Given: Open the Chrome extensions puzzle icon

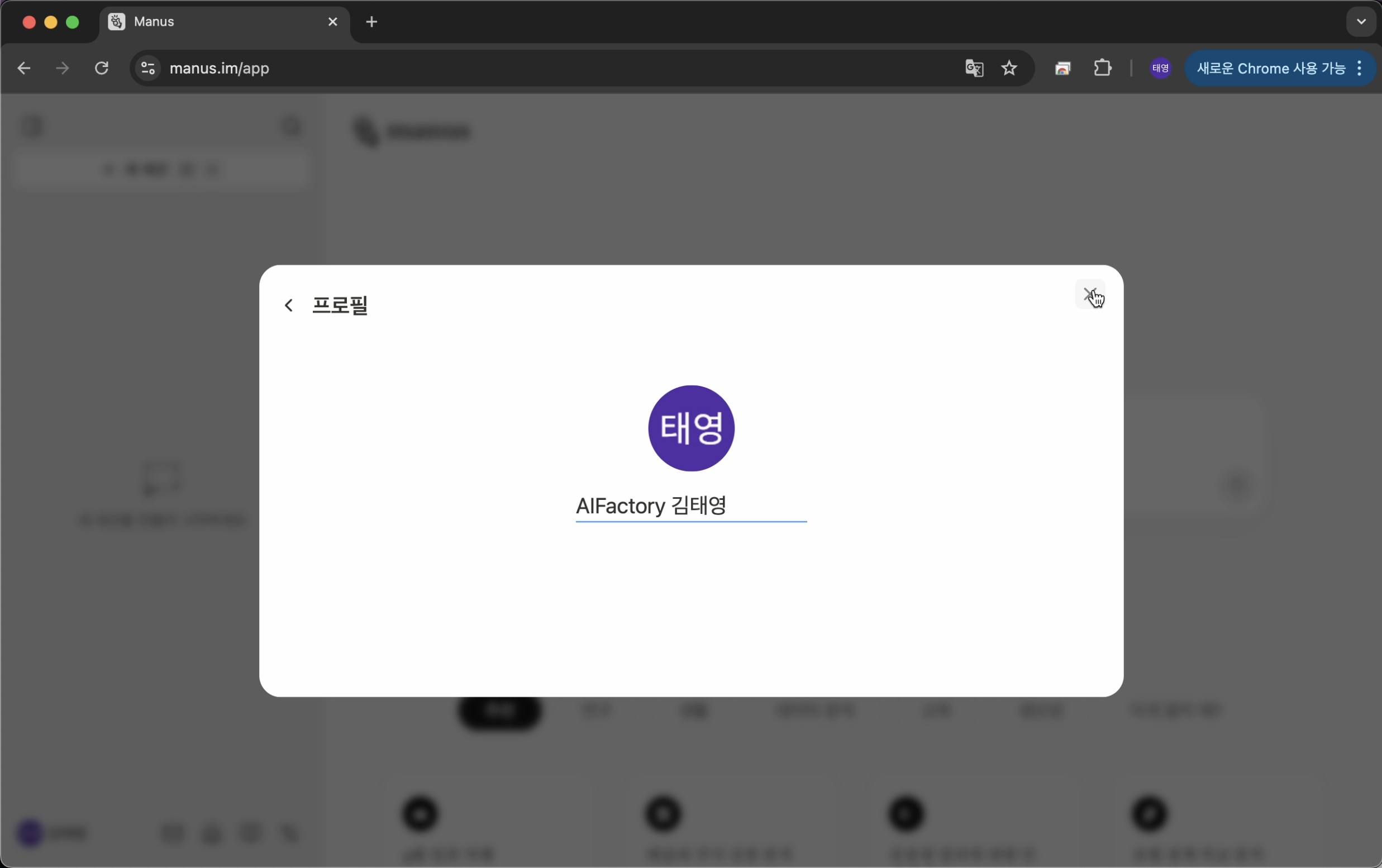Looking at the screenshot, I should [1102, 68].
